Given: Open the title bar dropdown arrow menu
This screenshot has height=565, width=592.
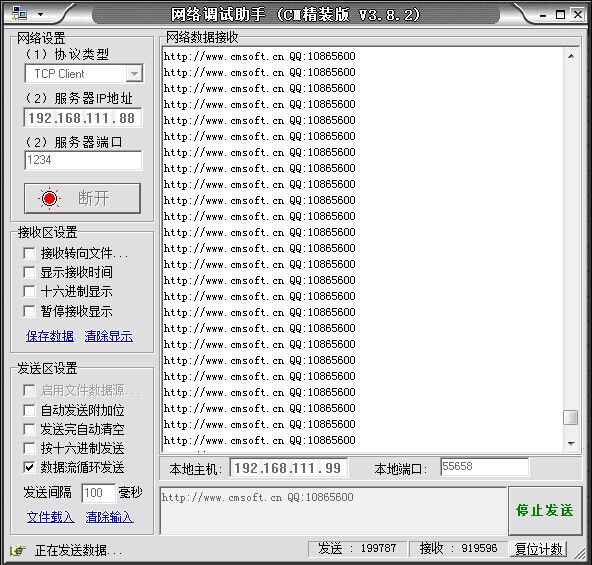Looking at the screenshot, I should pyautogui.click(x=40, y=15).
